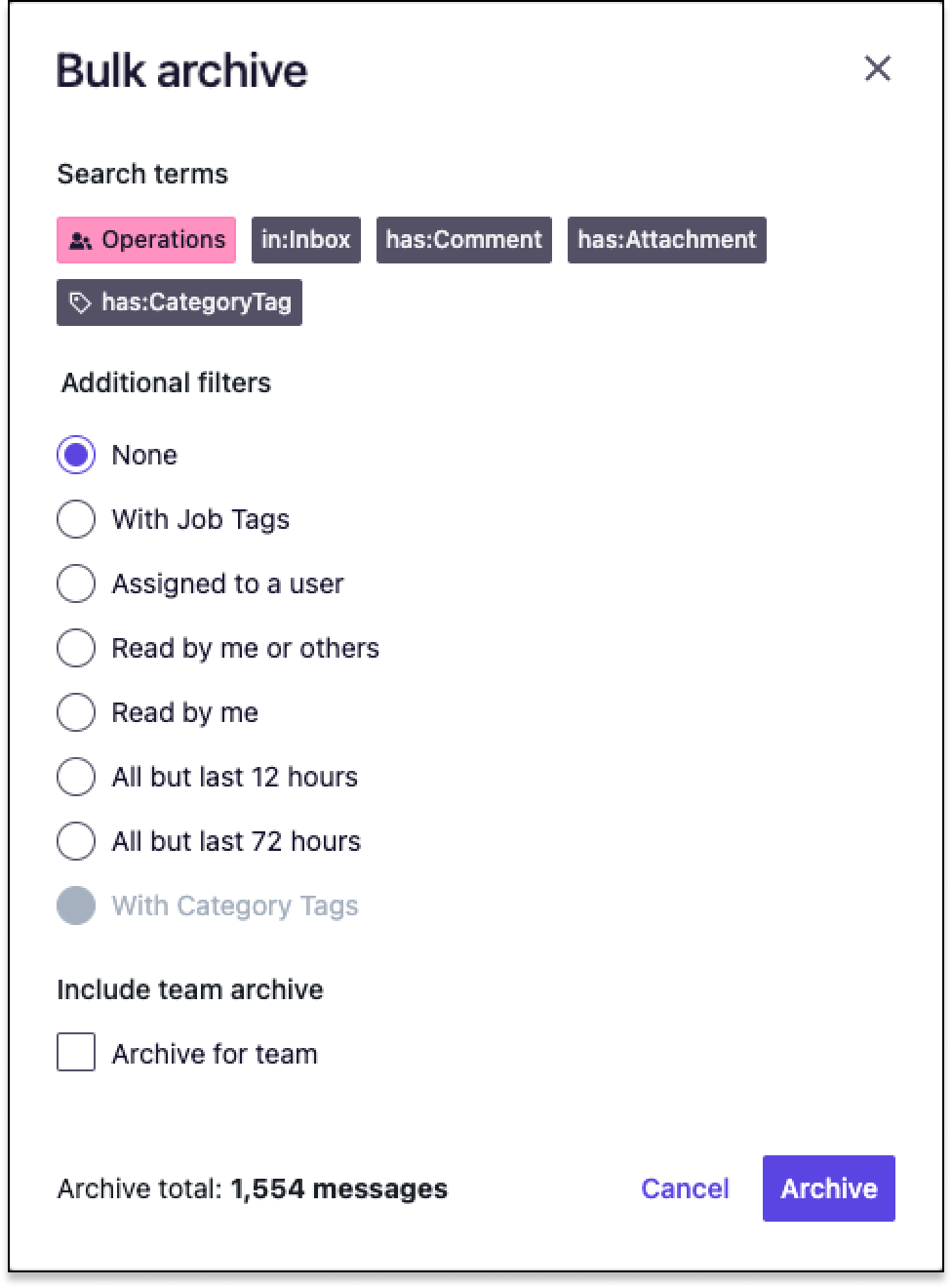Click the tag icon in has:CategoryTag chip
Image resolution: width=952 pixels, height=1288 pixels.
81,302
